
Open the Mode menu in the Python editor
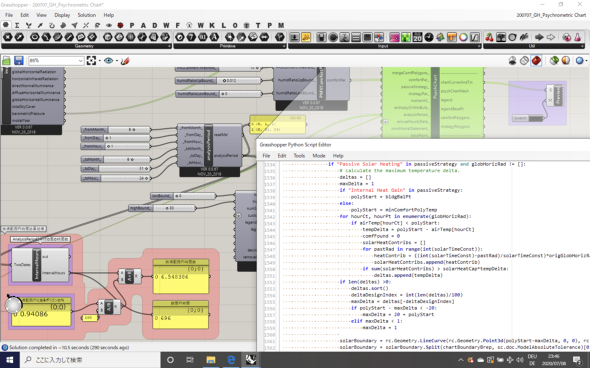[x=319, y=155]
